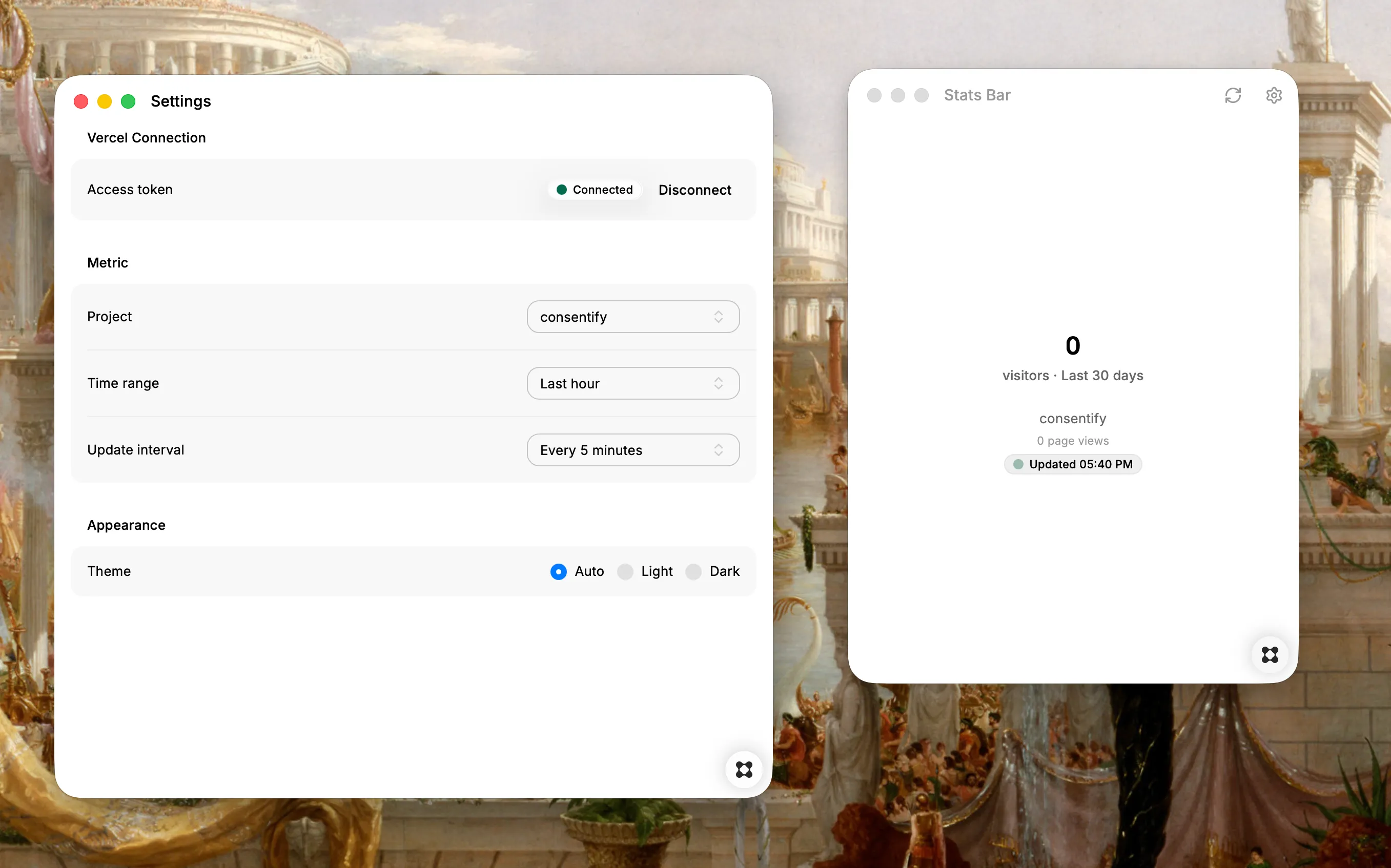The width and height of the screenshot is (1391, 868).
Task: Click the 'Settings' window title
Action: pyautogui.click(x=181, y=101)
